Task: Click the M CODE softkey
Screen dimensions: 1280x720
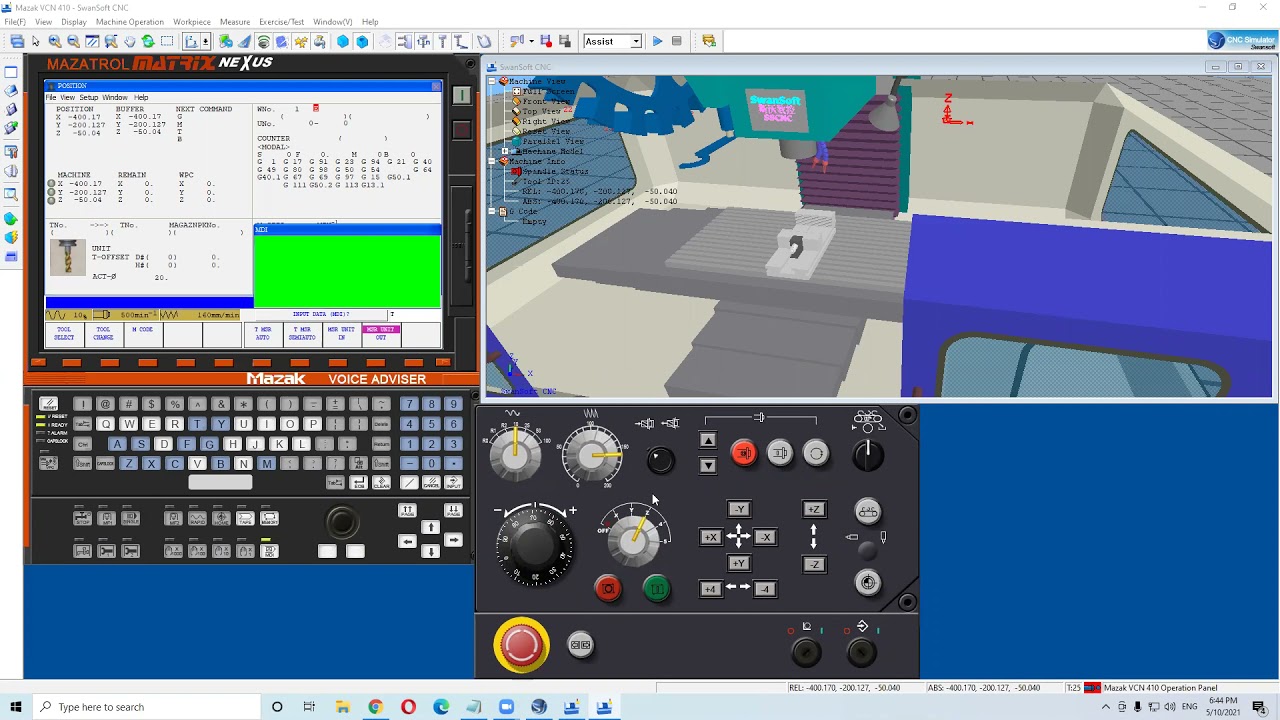Action: click(143, 334)
